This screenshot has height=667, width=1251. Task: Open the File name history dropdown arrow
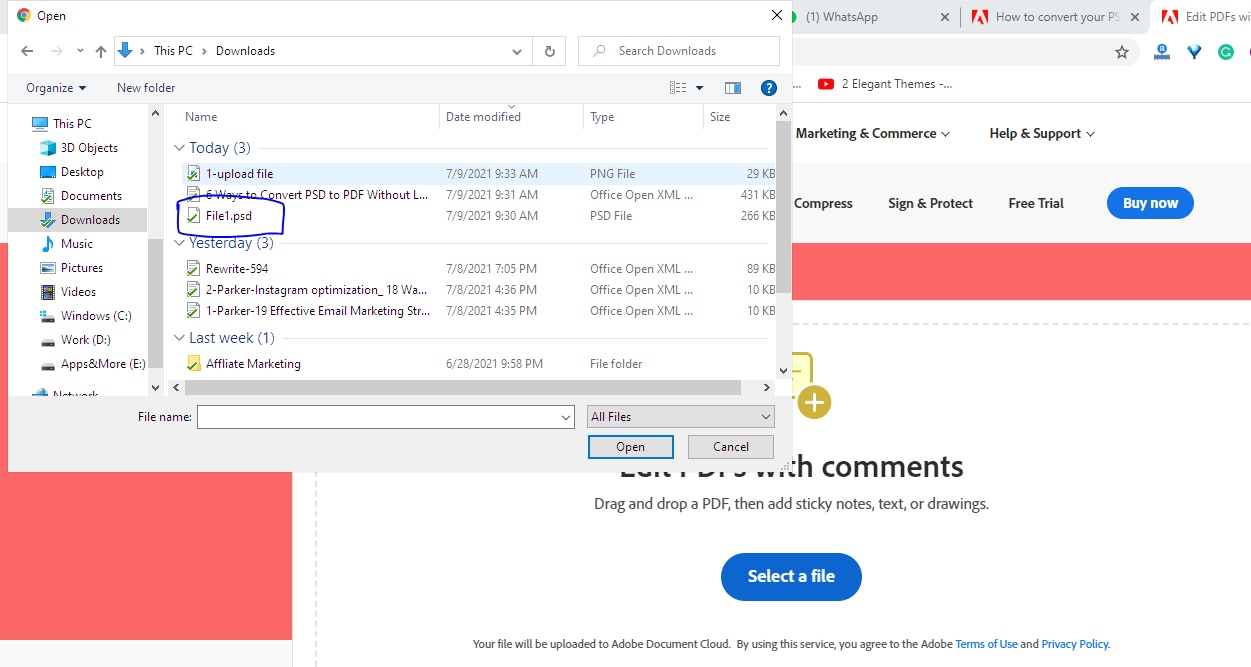click(566, 417)
